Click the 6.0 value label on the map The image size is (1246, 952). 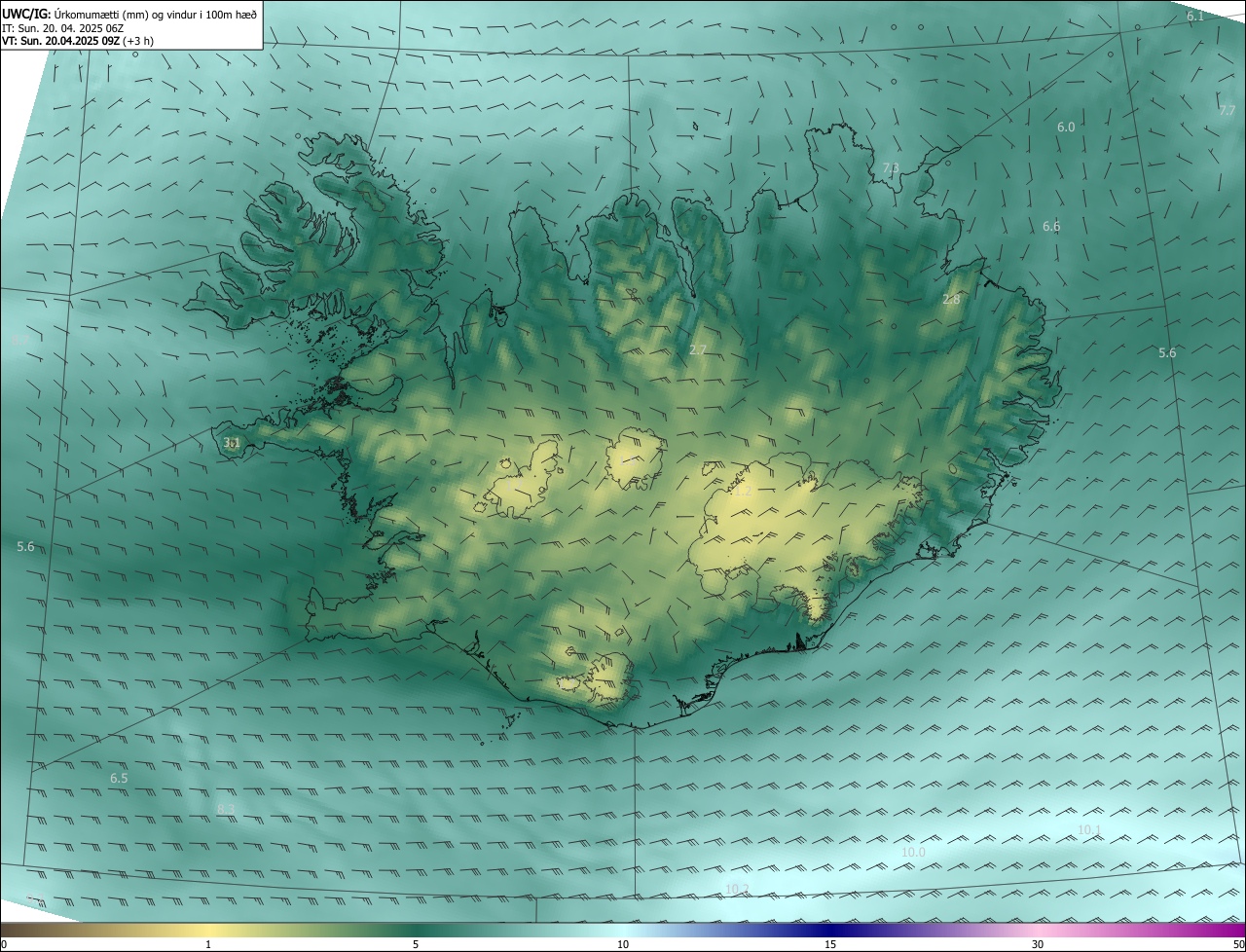[1066, 128]
